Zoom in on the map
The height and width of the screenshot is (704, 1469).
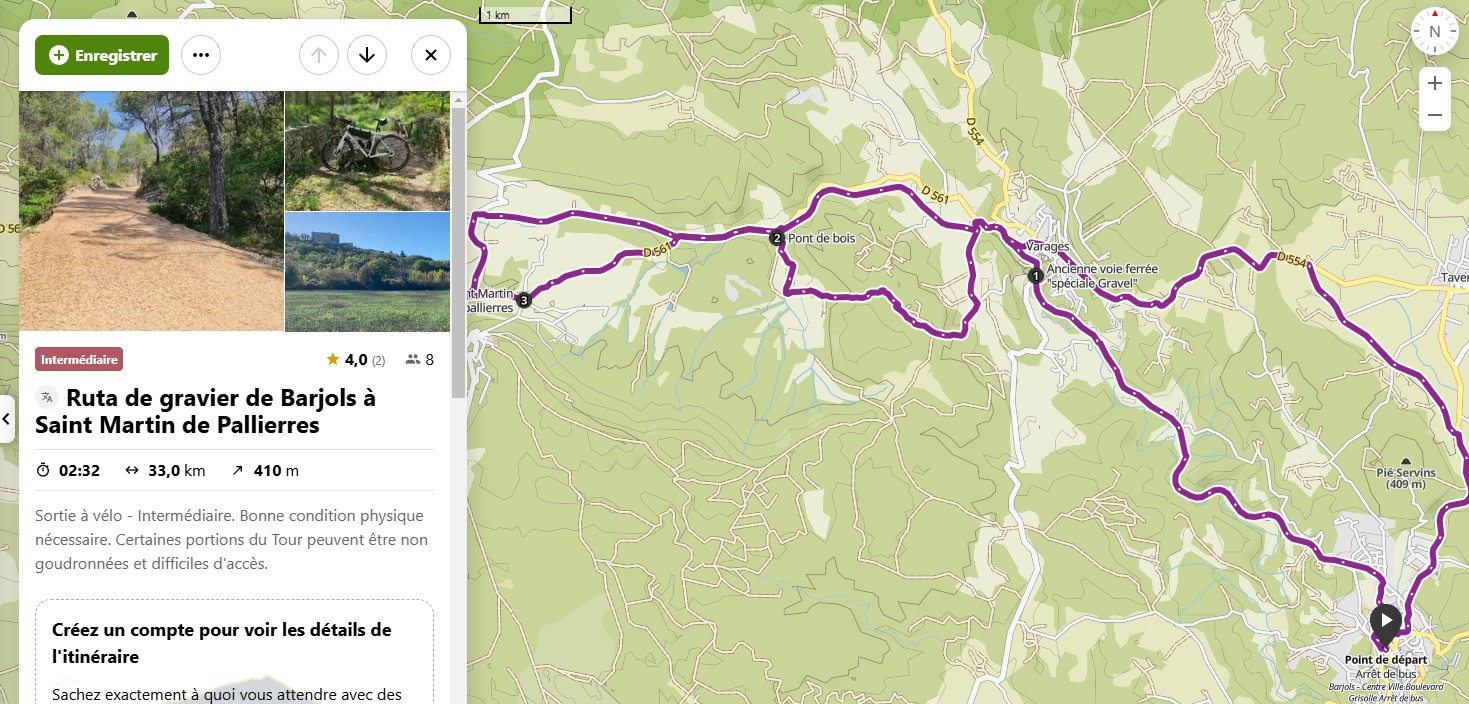pos(1434,83)
